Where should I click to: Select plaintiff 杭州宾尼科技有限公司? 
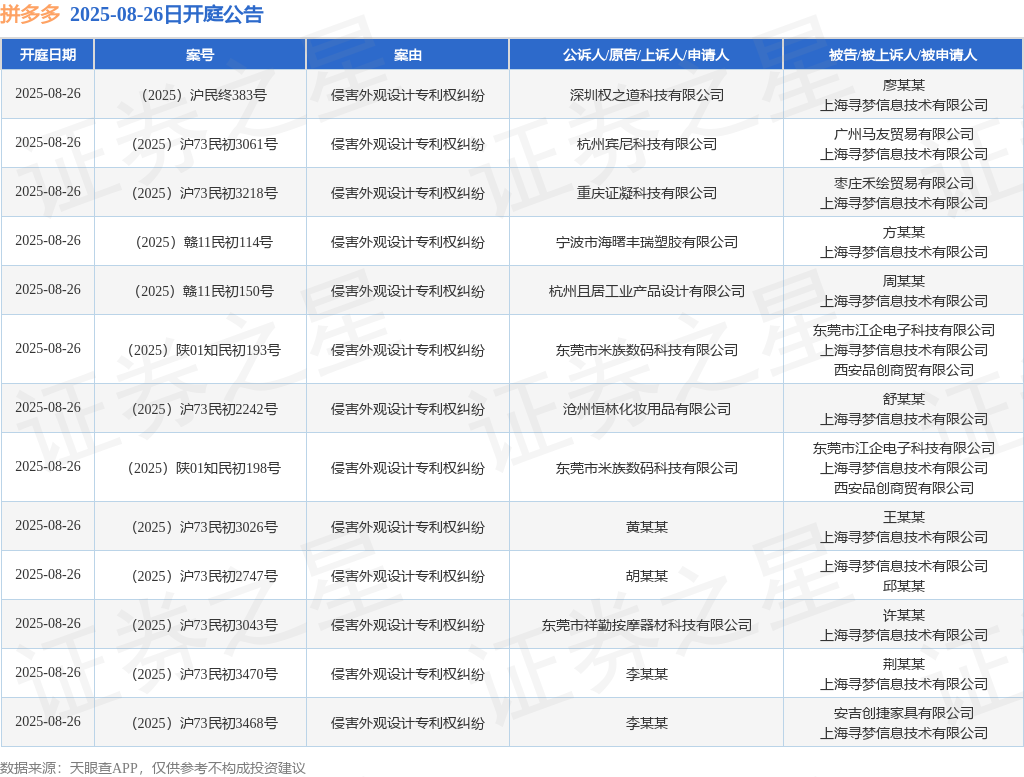647,144
